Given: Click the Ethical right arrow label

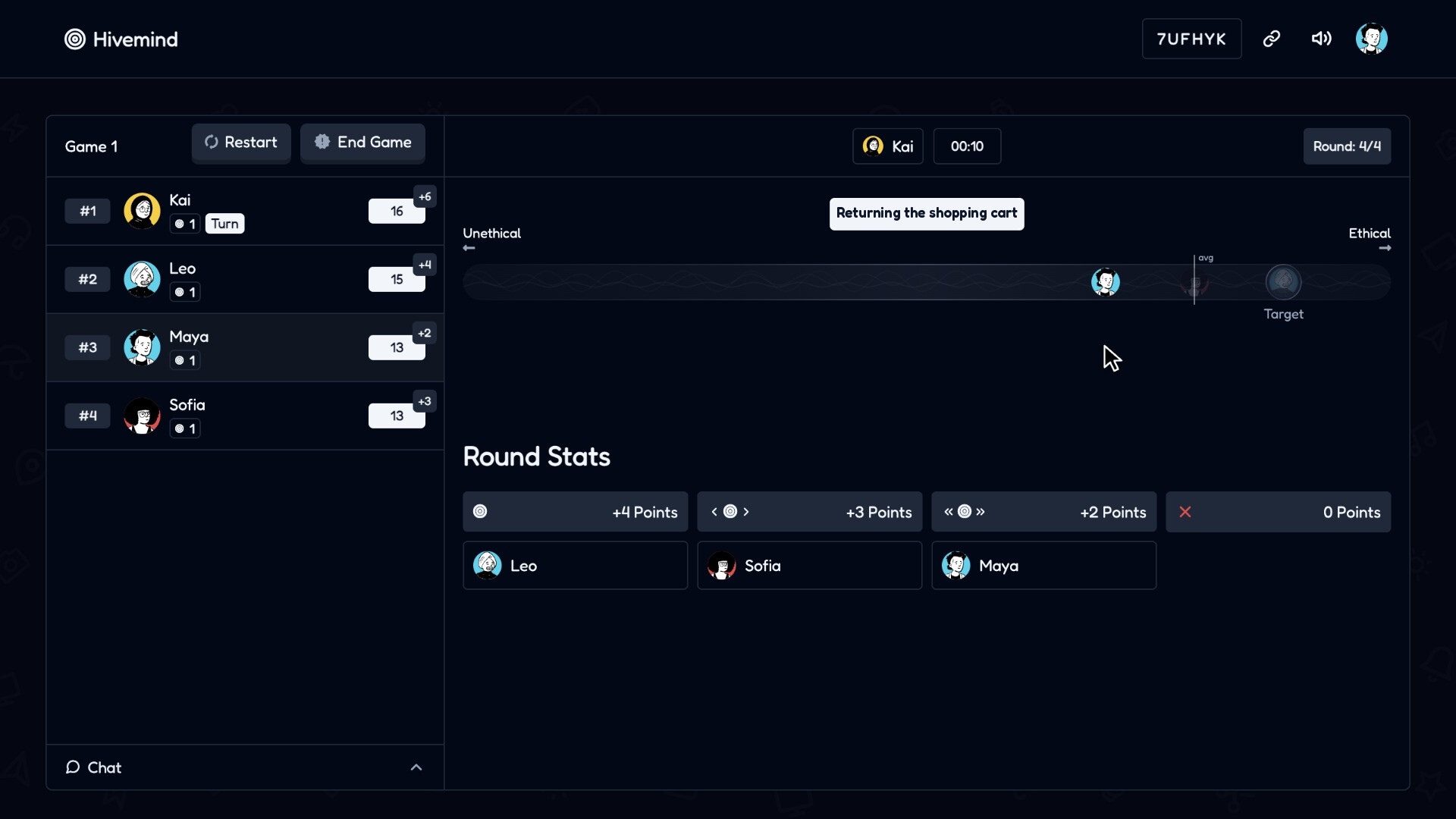Looking at the screenshot, I should tap(1370, 240).
